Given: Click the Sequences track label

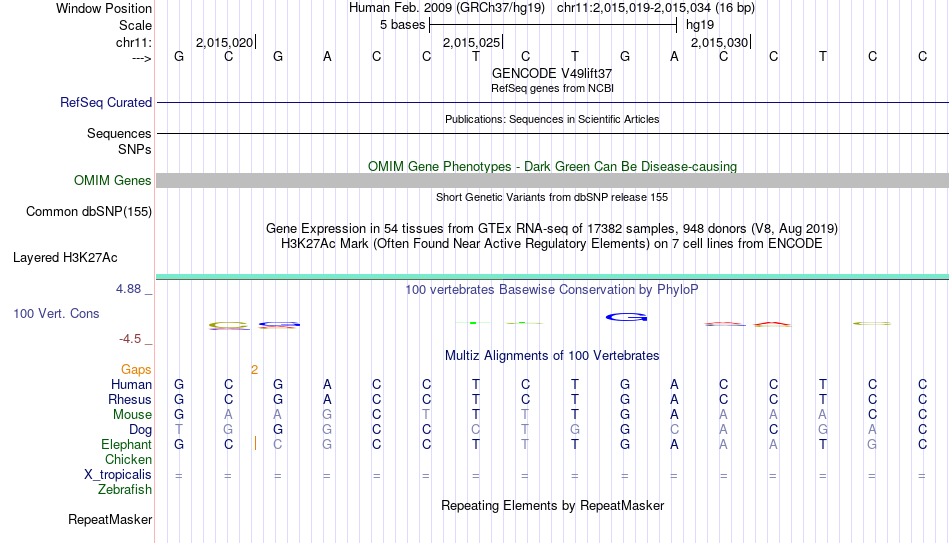Looking at the screenshot, I should [x=119, y=133].
